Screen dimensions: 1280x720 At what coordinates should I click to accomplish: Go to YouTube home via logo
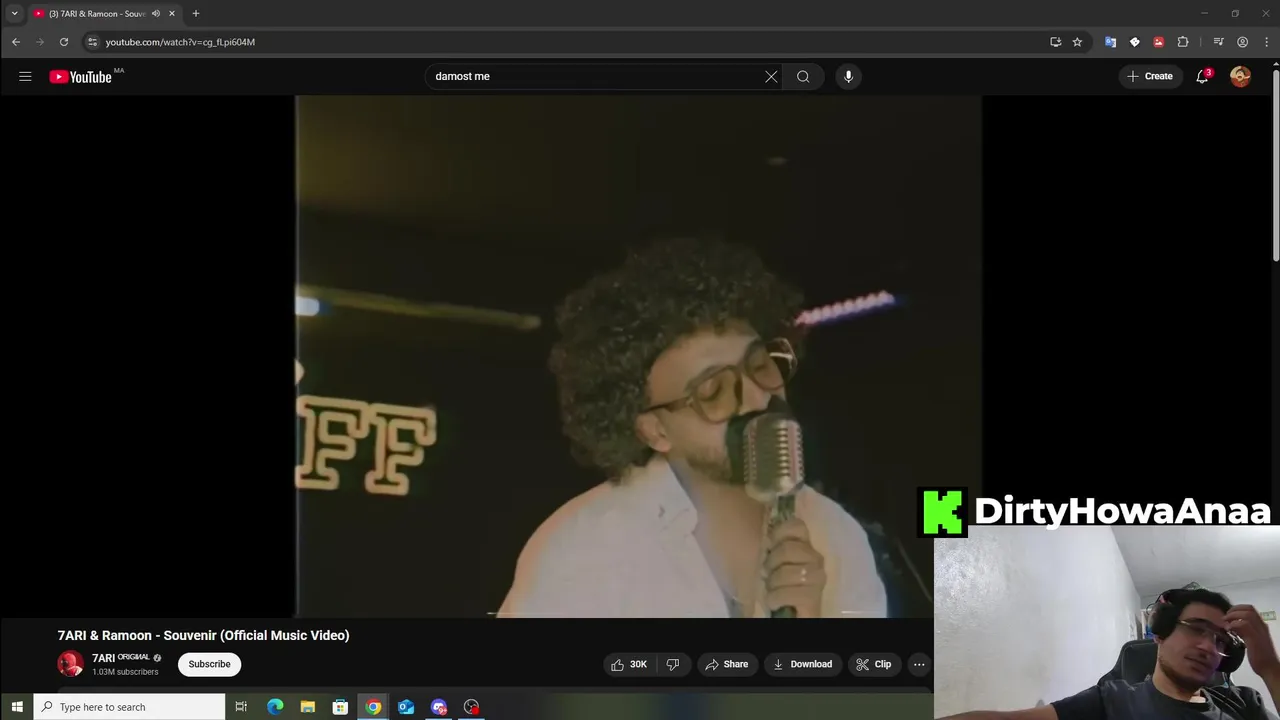[x=81, y=77]
